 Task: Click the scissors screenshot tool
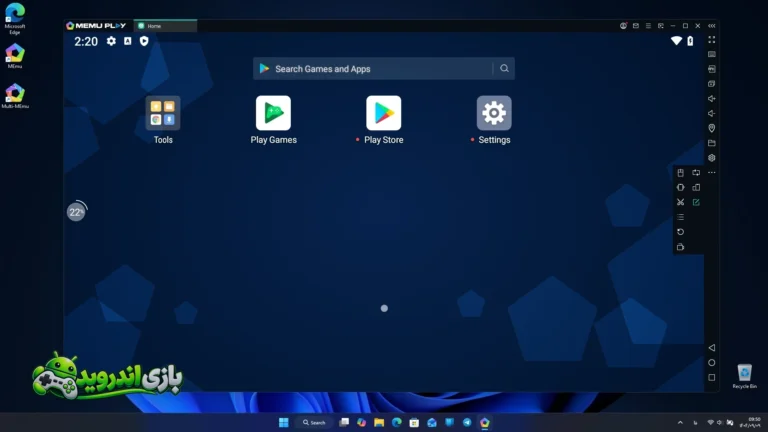(680, 202)
